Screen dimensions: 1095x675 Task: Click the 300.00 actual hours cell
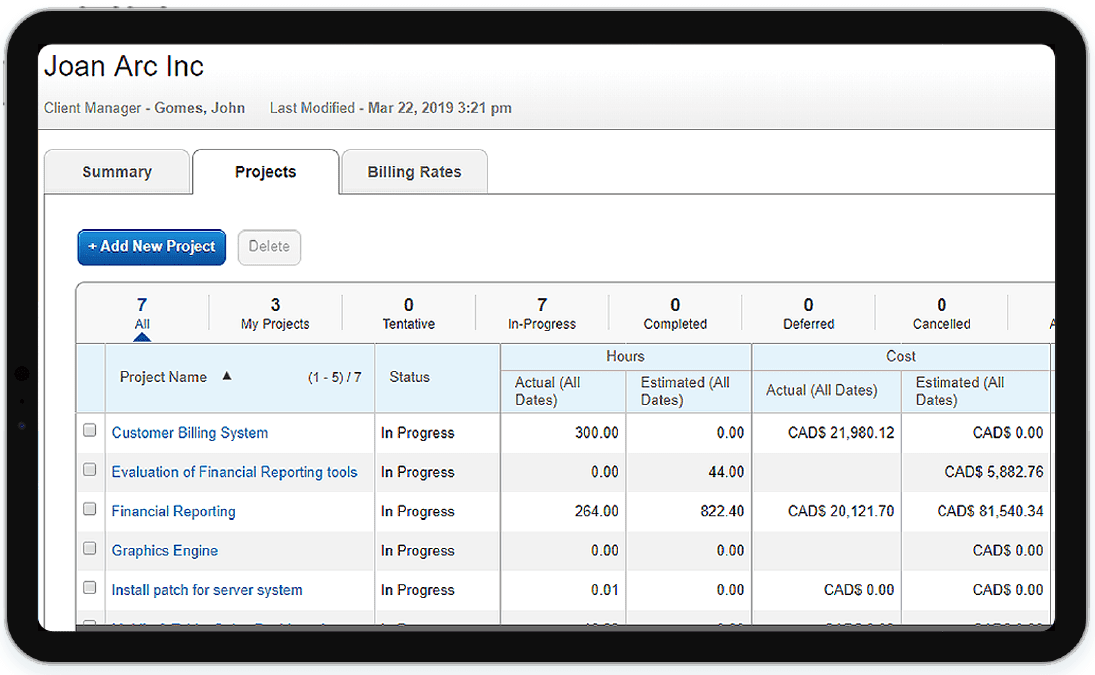coord(596,433)
